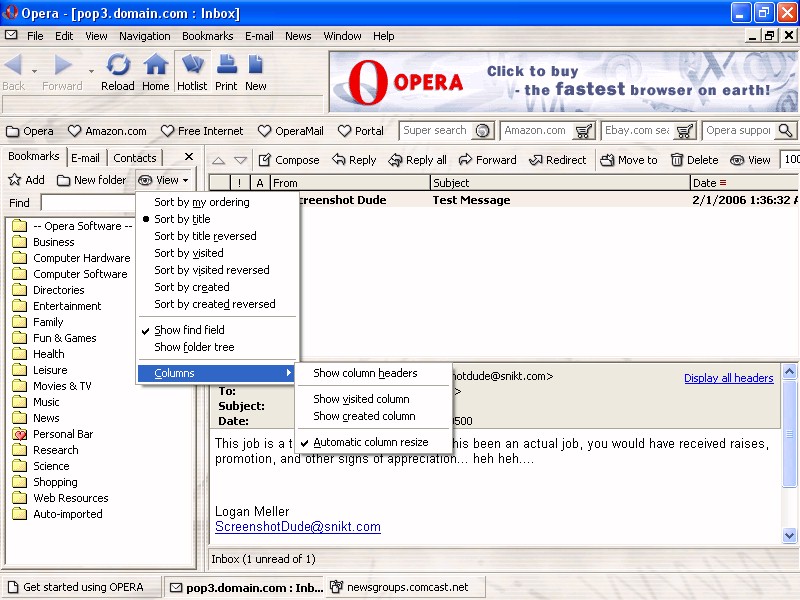Go to the Home icon

pos(156,65)
